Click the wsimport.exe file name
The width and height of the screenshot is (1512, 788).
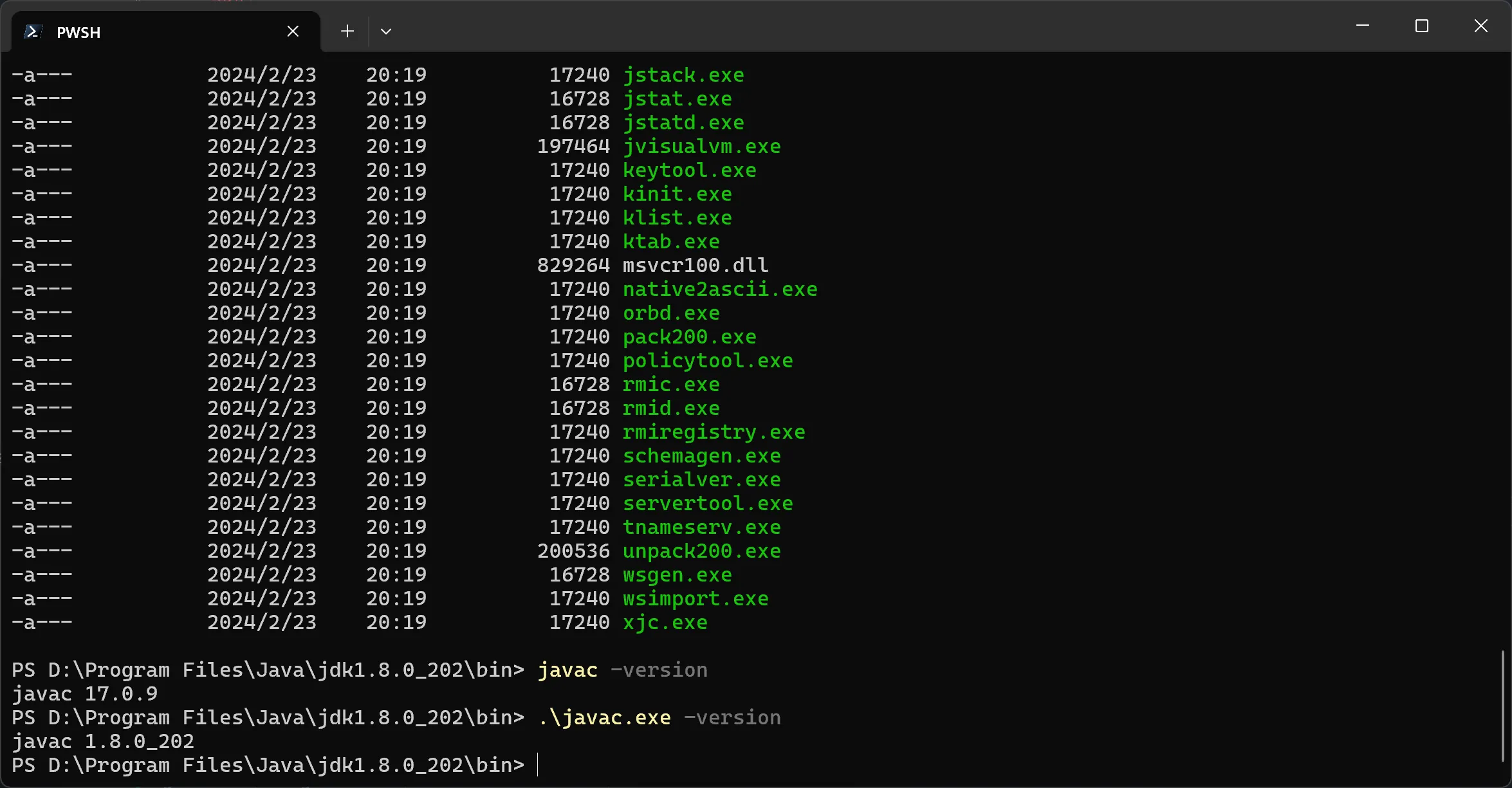pyautogui.click(x=696, y=599)
